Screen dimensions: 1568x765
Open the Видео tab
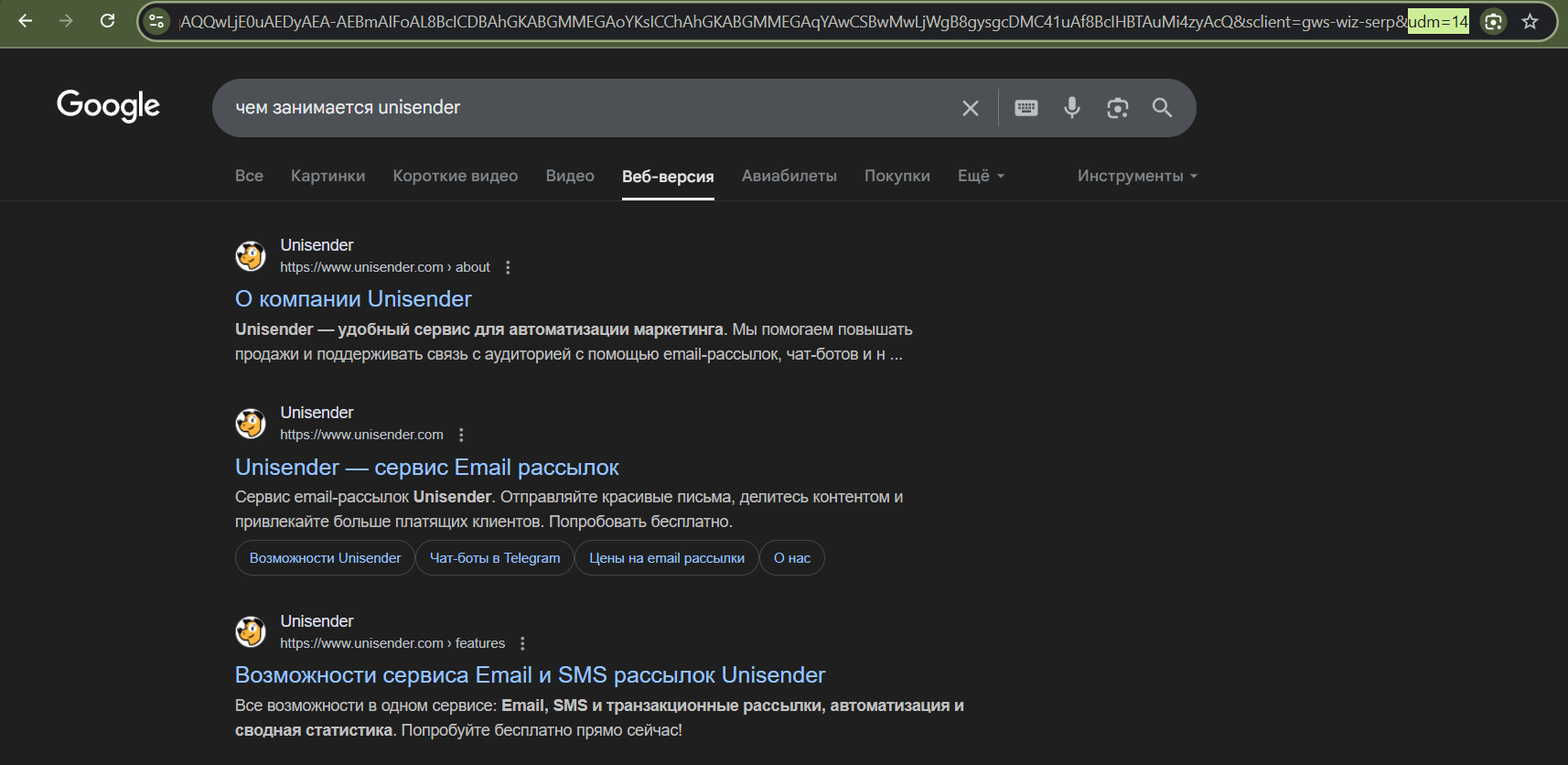pyautogui.click(x=570, y=176)
